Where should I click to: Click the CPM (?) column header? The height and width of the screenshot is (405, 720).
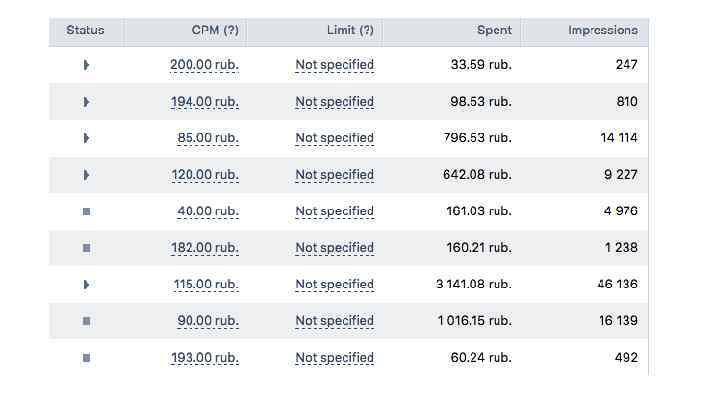(x=215, y=31)
